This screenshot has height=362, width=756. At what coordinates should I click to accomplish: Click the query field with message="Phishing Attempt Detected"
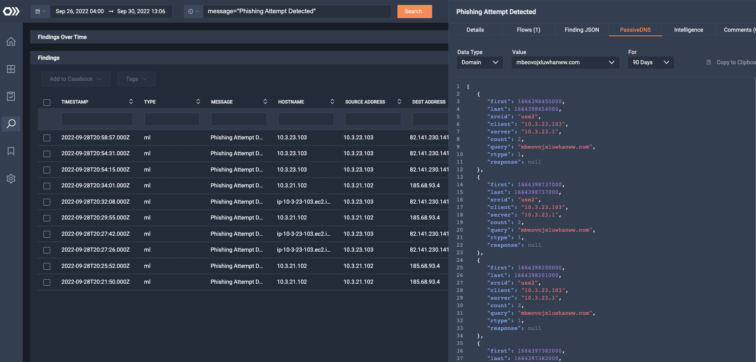(x=297, y=11)
